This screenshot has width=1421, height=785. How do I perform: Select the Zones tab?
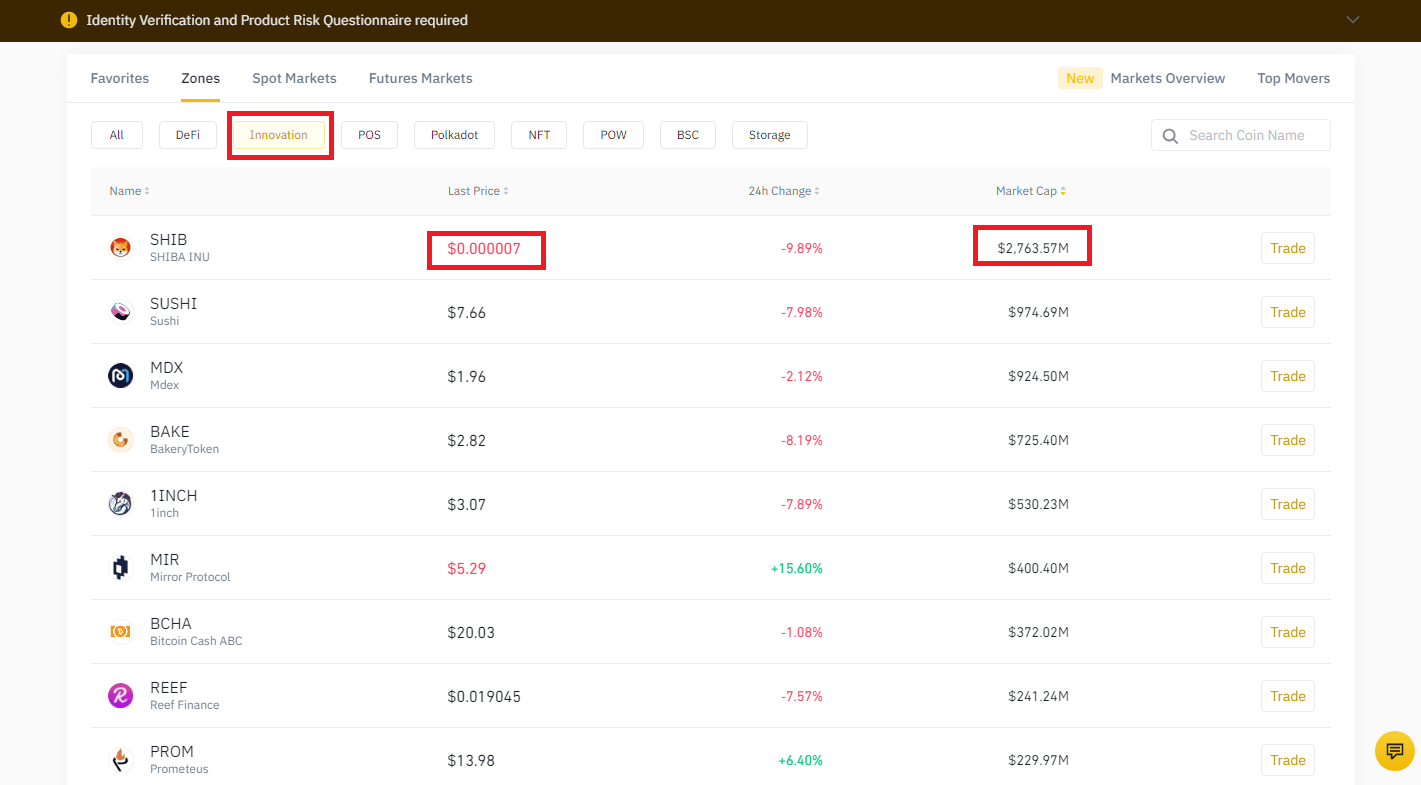[x=200, y=78]
